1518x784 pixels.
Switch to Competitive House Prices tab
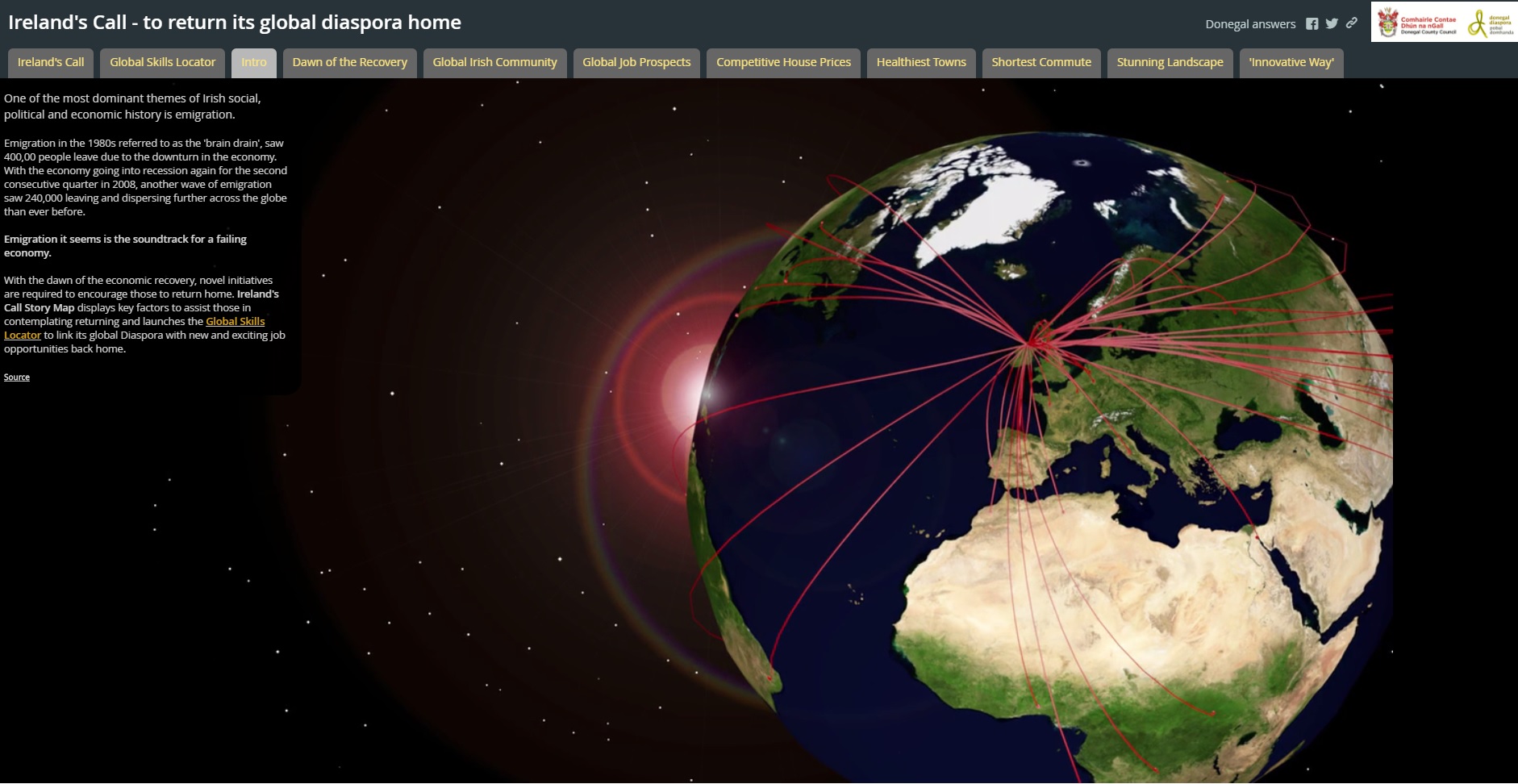[x=783, y=63]
